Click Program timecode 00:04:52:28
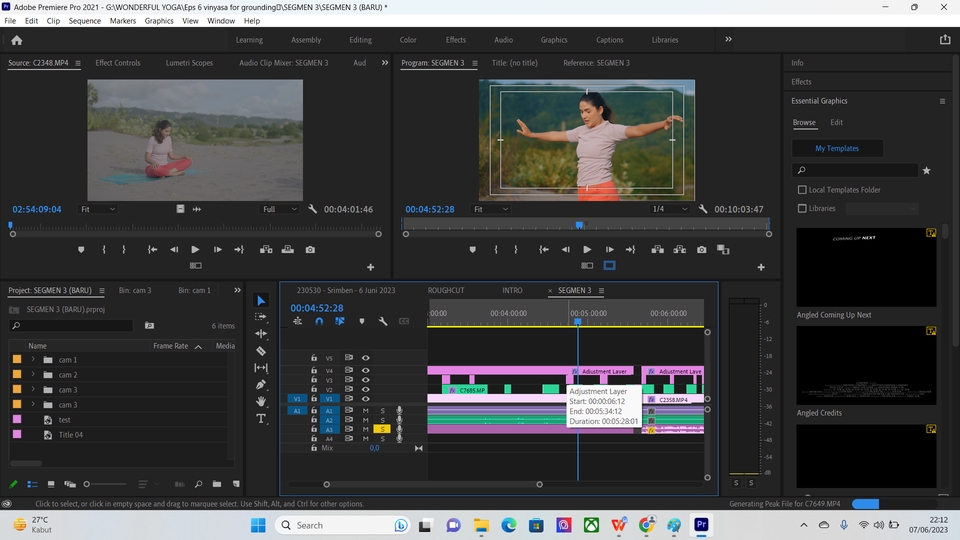 (430, 209)
